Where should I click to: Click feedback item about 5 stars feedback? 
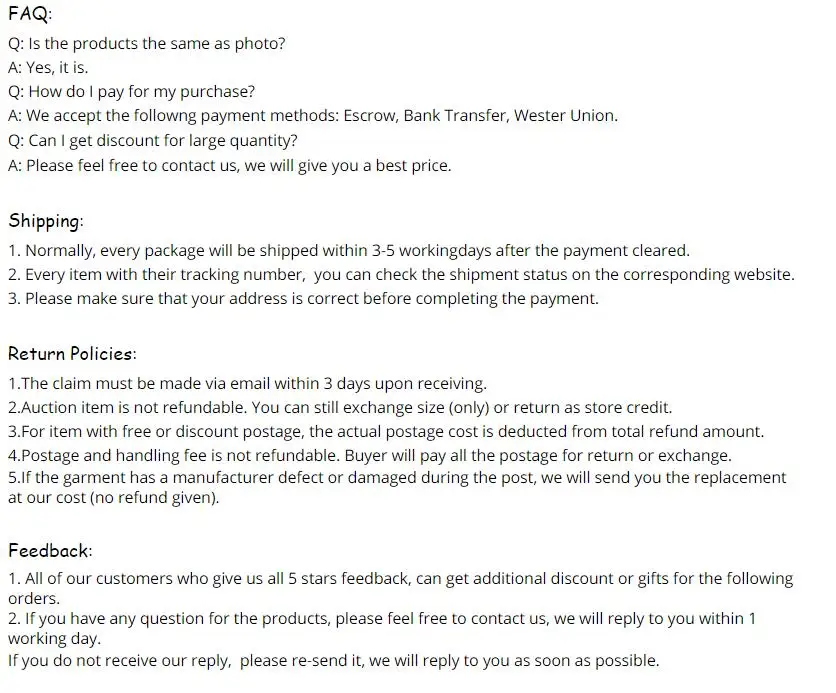400,588
